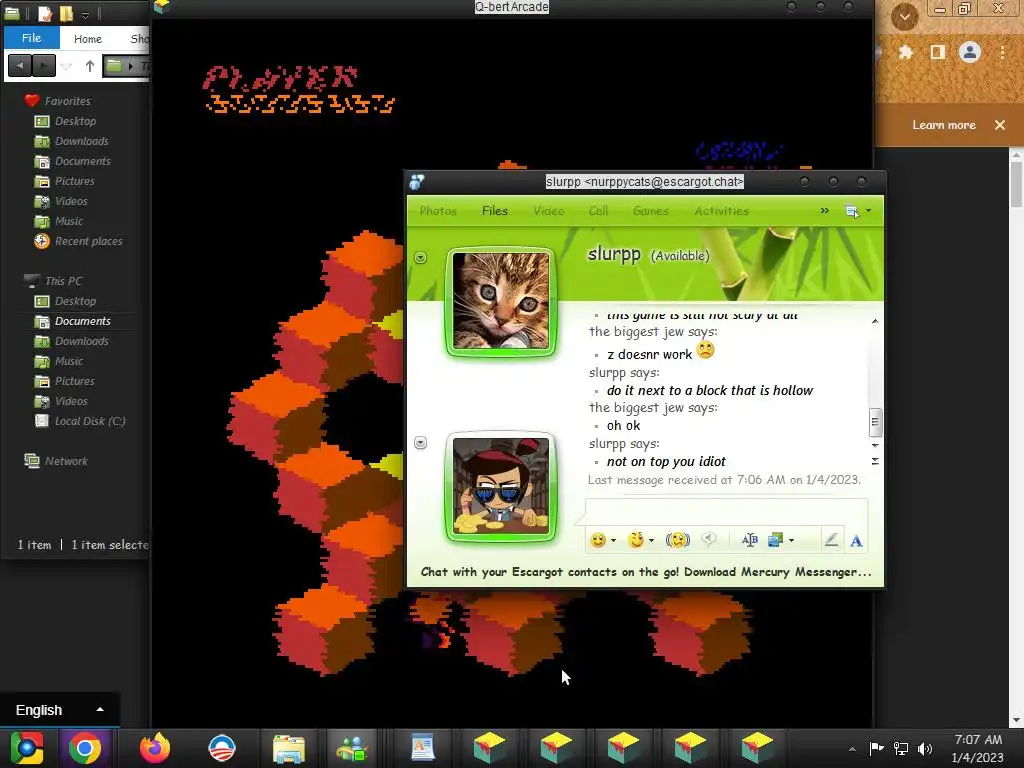This screenshot has height=768, width=1024.
Task: Open the Video tab in chat window
Action: coord(549,211)
